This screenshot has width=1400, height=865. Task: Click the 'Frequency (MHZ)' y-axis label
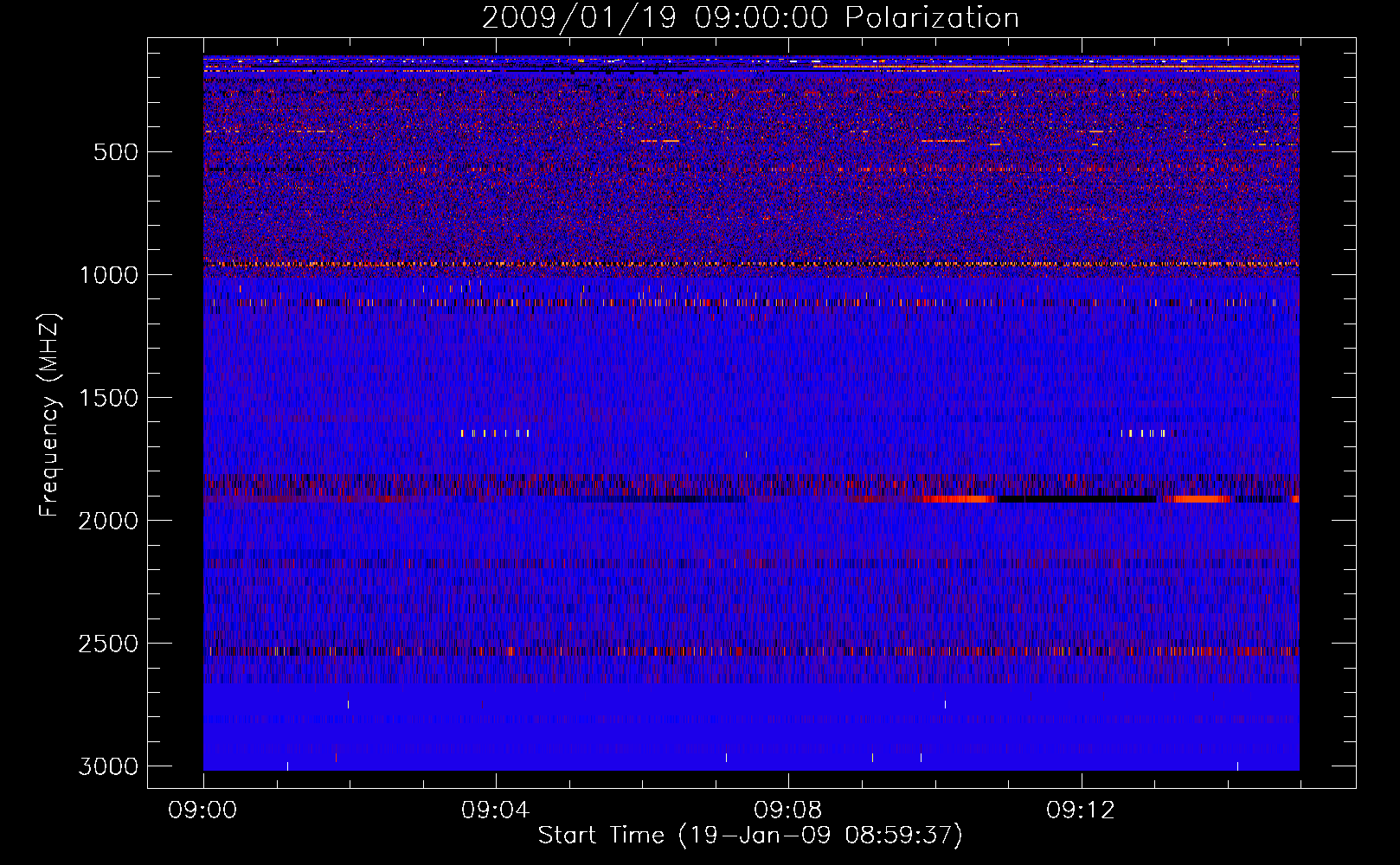[50, 415]
